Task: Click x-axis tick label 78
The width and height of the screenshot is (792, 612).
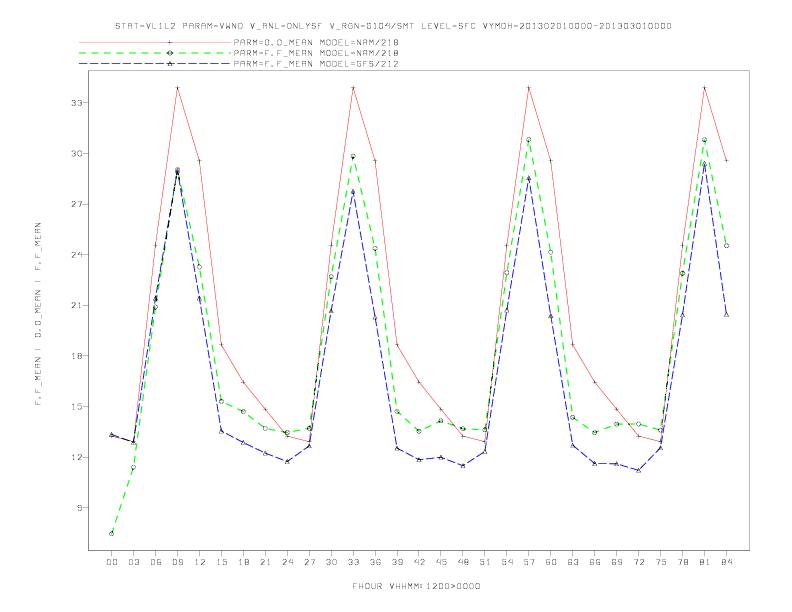Action: click(x=682, y=562)
